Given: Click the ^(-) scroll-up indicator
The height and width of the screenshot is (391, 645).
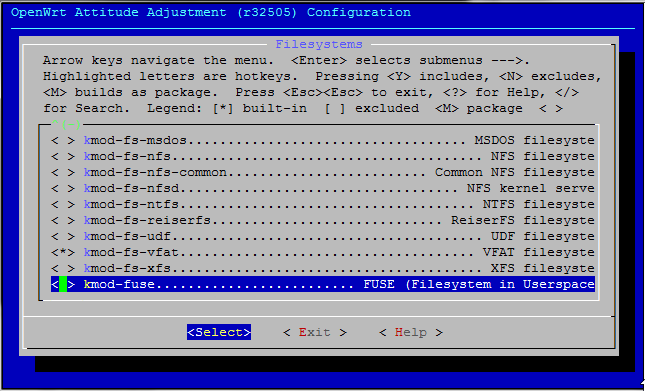Looking at the screenshot, I should click(66, 124).
